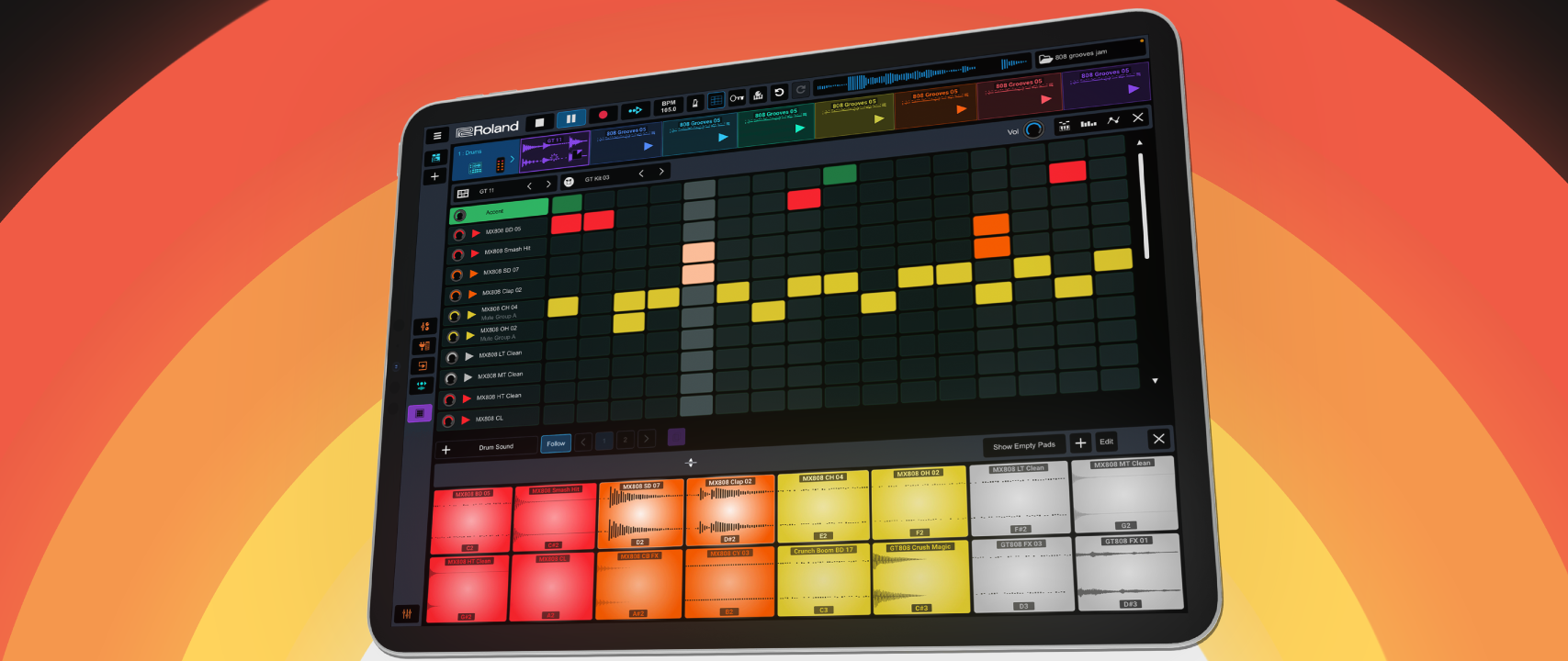Go to next GT 11 pattern

point(548,185)
